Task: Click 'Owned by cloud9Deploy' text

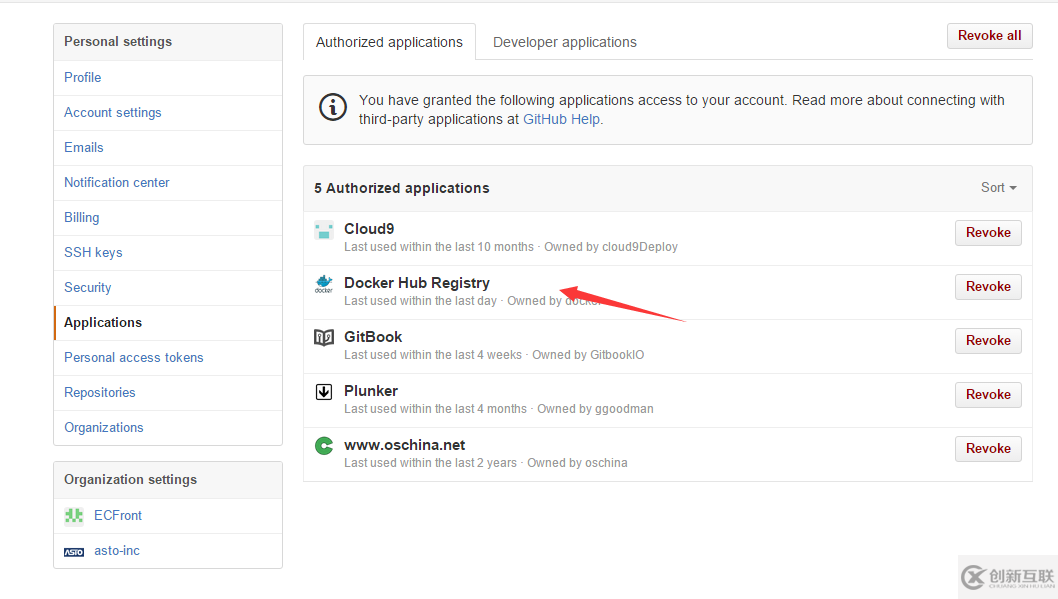Action: click(x=611, y=247)
